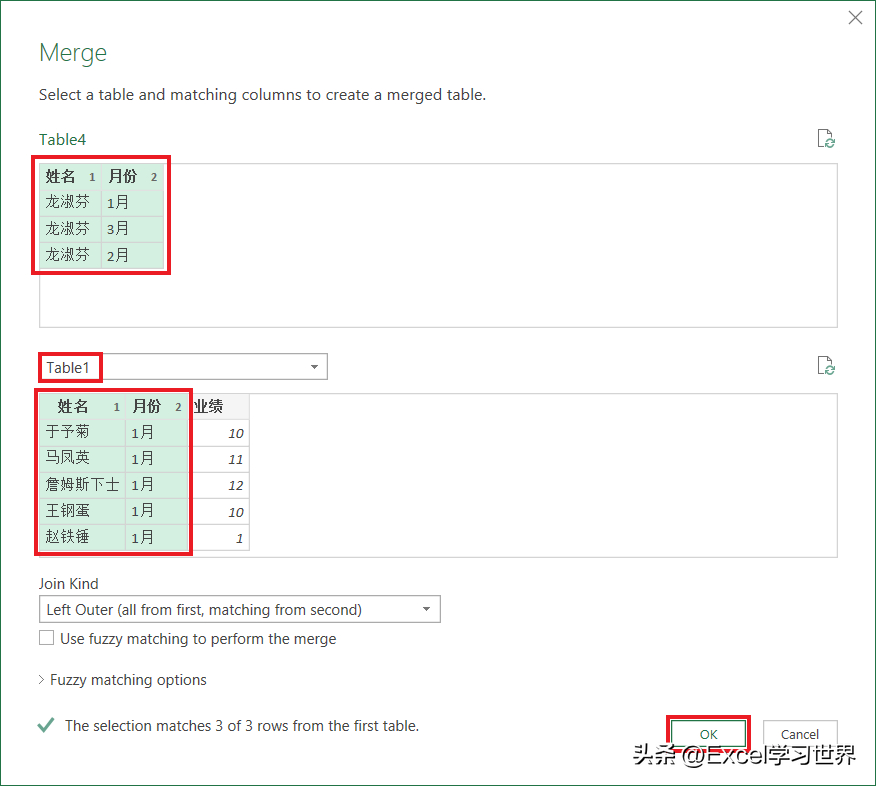
Task: Select 姓名 column header in Table4
Action: tap(70, 177)
